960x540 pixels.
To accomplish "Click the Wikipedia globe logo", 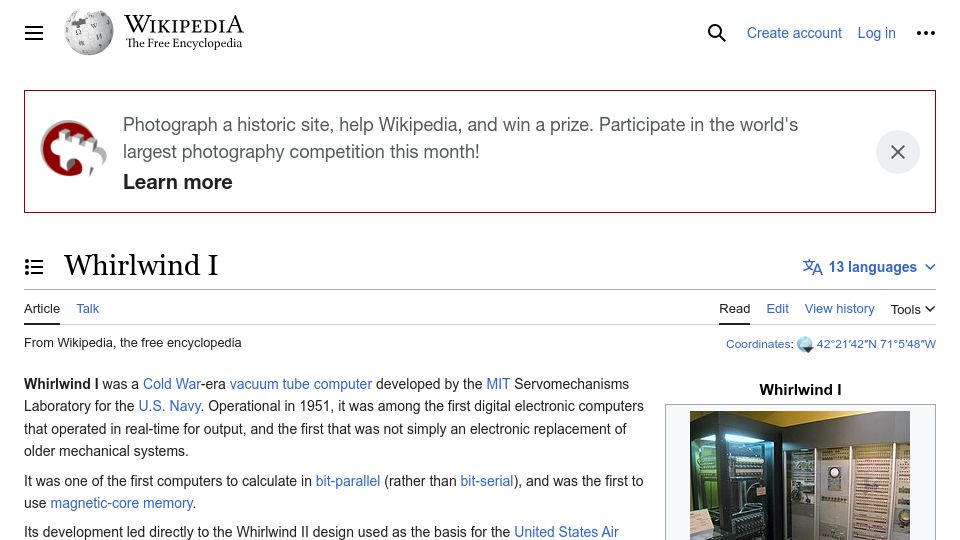I will coord(89,32).
